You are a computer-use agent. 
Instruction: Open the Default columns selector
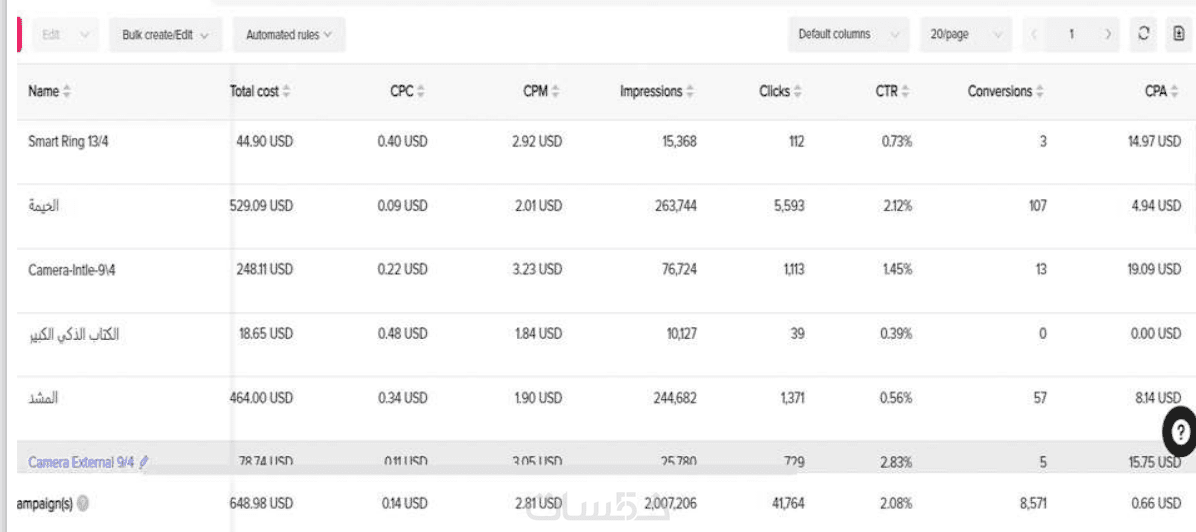tap(848, 35)
